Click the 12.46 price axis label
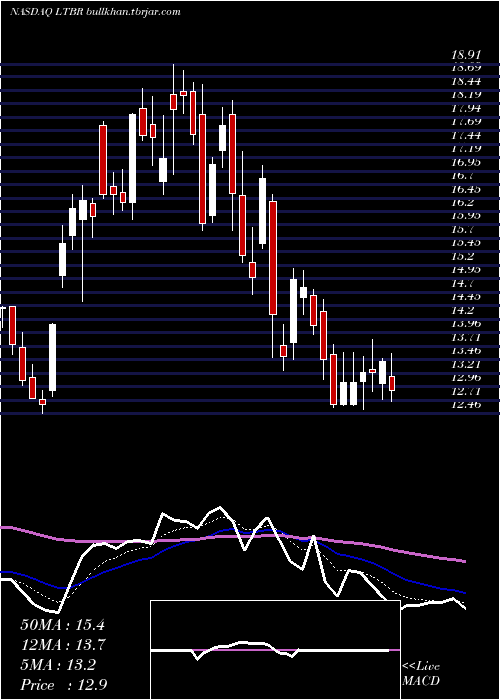500x700 pixels. [467, 405]
